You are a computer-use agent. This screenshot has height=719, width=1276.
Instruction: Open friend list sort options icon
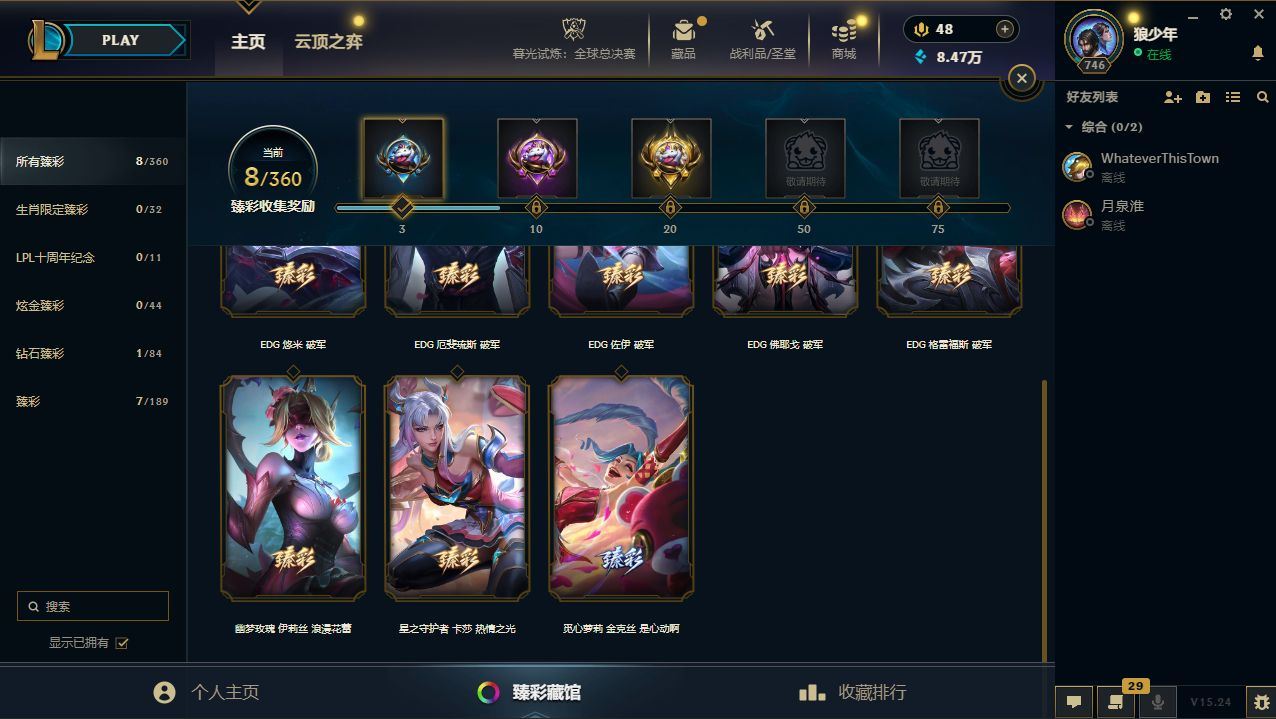tap(1233, 97)
